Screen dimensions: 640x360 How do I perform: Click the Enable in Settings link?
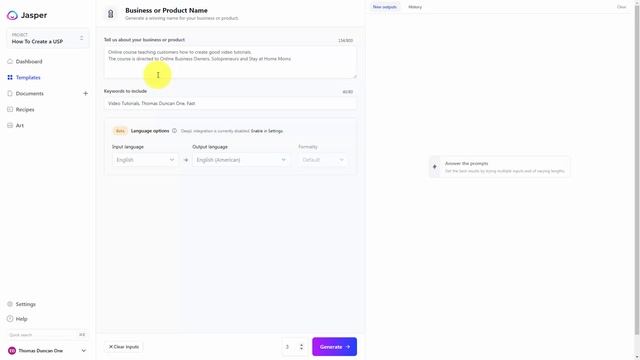pos(267,131)
